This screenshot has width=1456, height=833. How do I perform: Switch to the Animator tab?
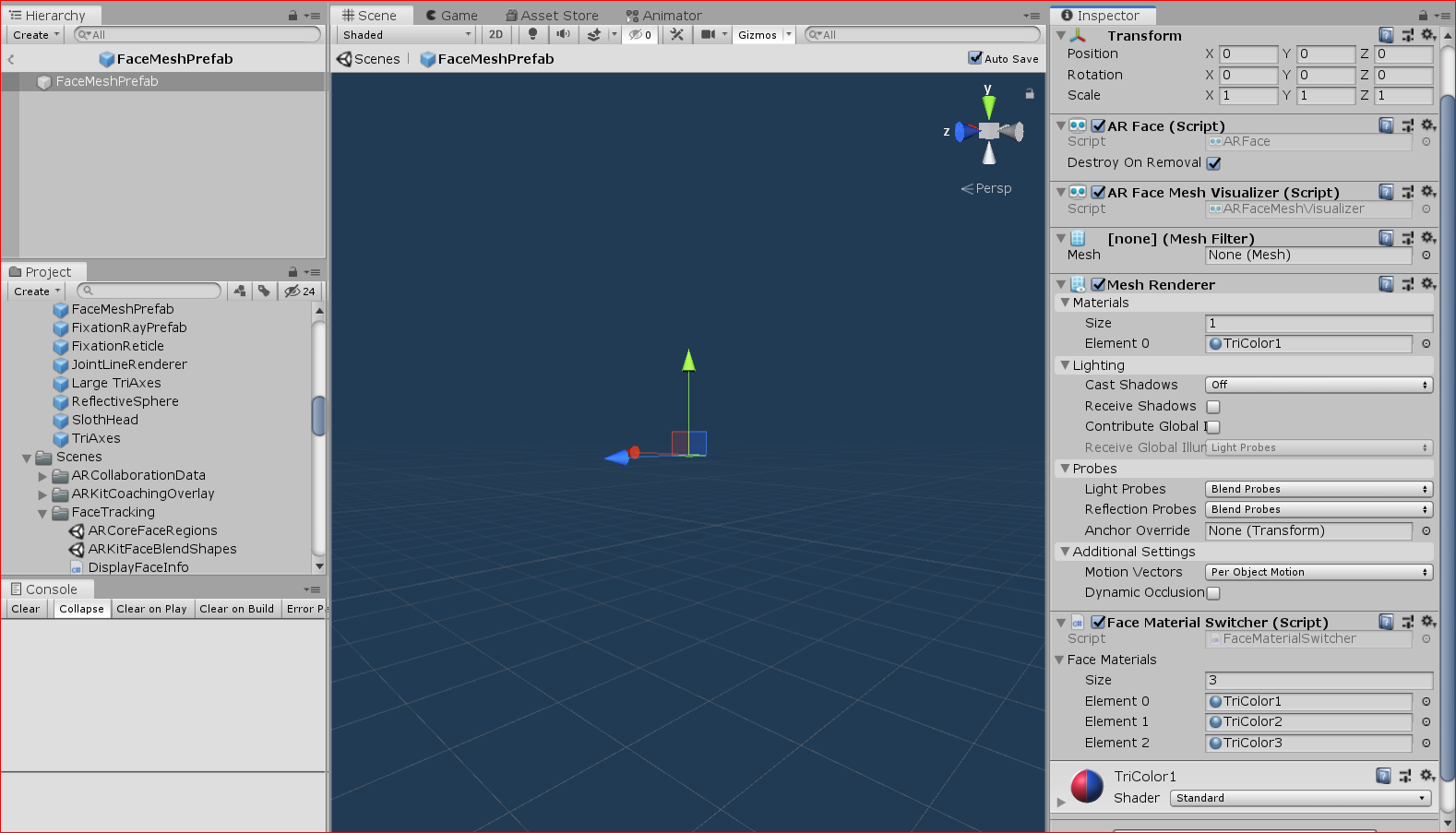point(664,16)
